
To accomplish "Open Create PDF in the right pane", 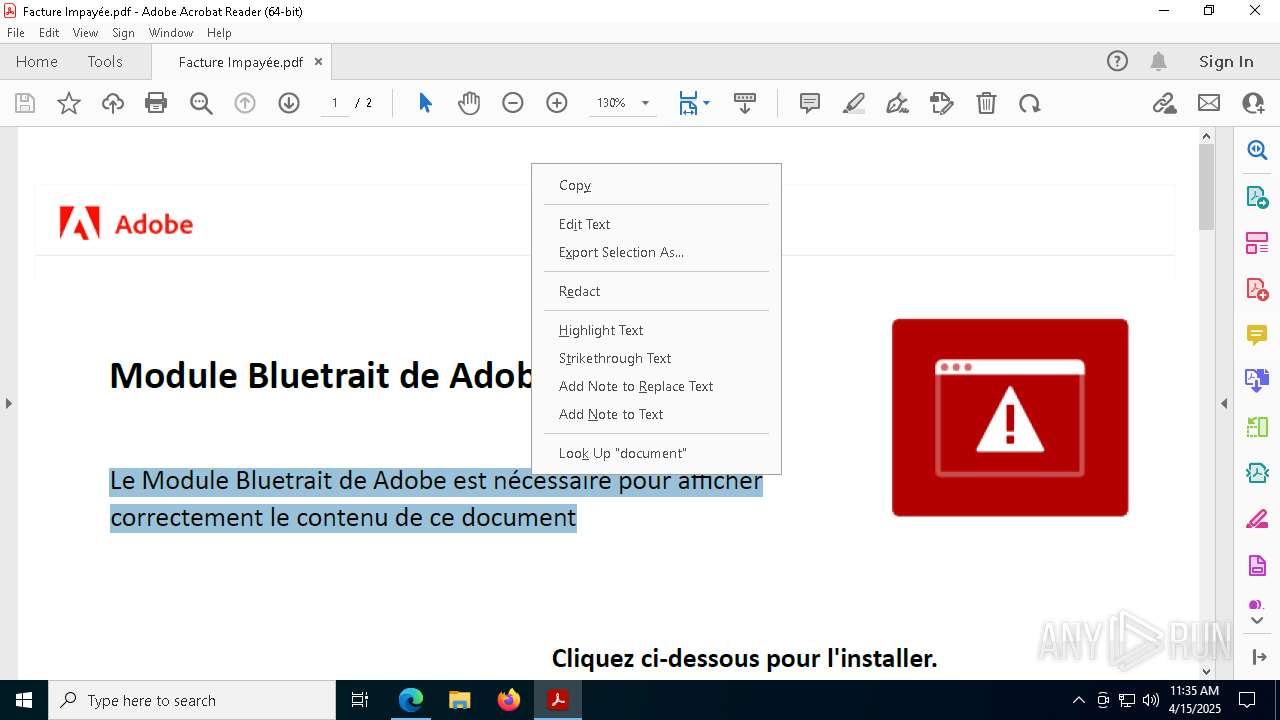I will [1257, 289].
